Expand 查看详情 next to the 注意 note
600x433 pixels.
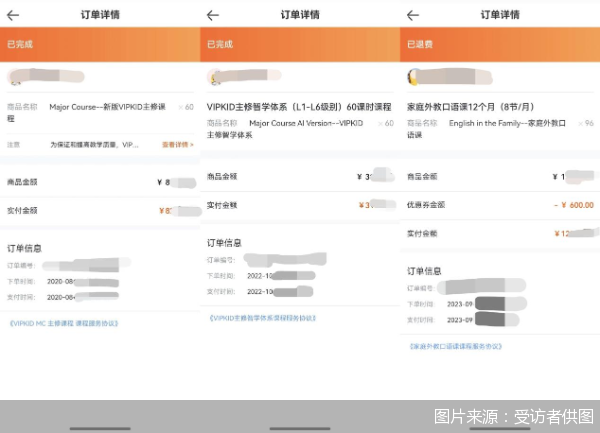click(177, 145)
